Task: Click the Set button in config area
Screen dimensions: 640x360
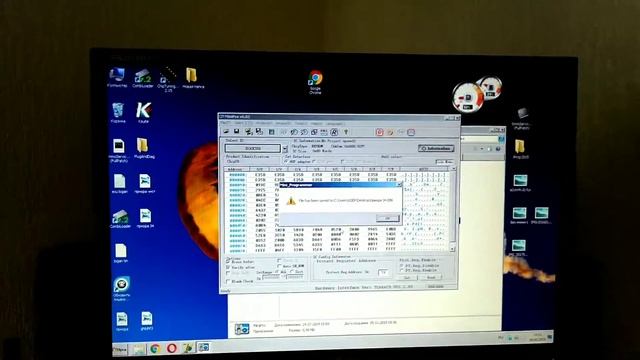Action: click(x=407, y=278)
